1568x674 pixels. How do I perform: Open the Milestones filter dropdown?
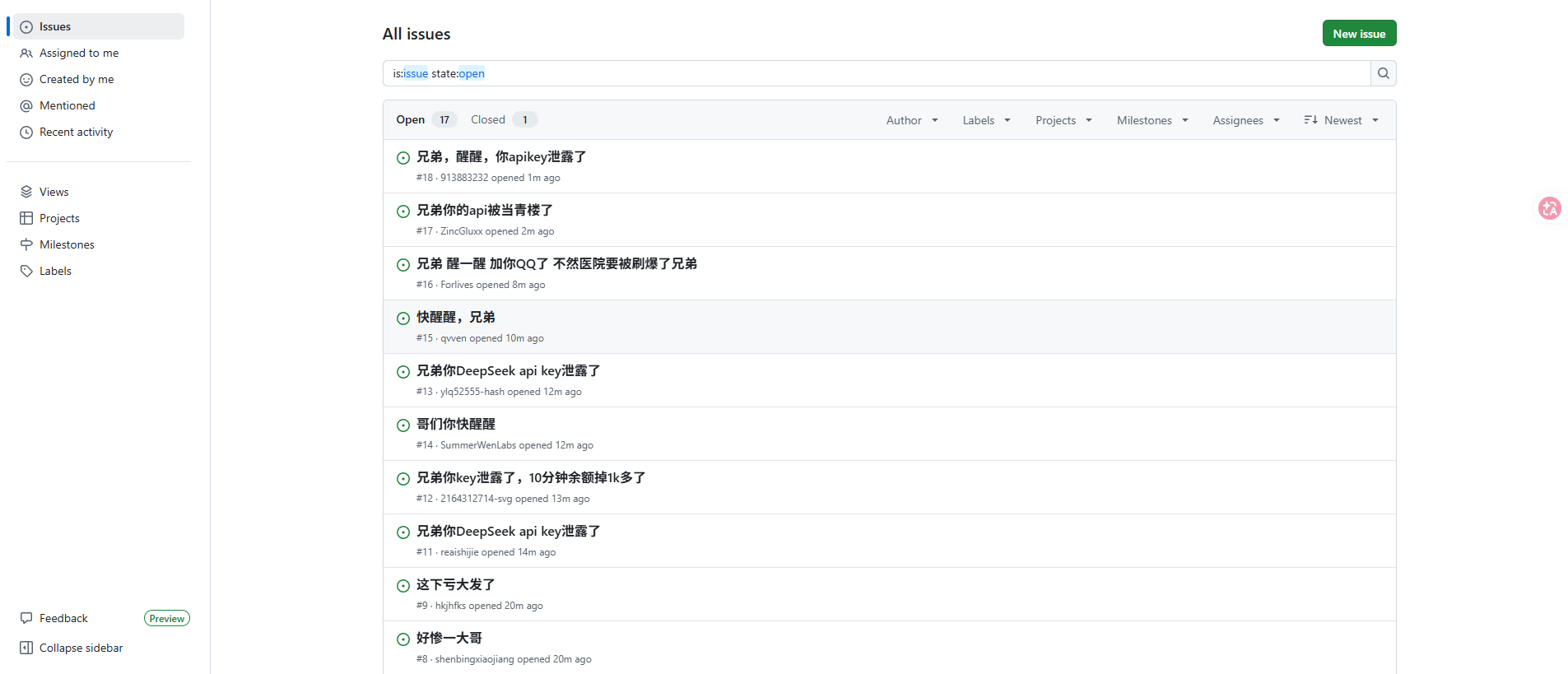[1152, 120]
